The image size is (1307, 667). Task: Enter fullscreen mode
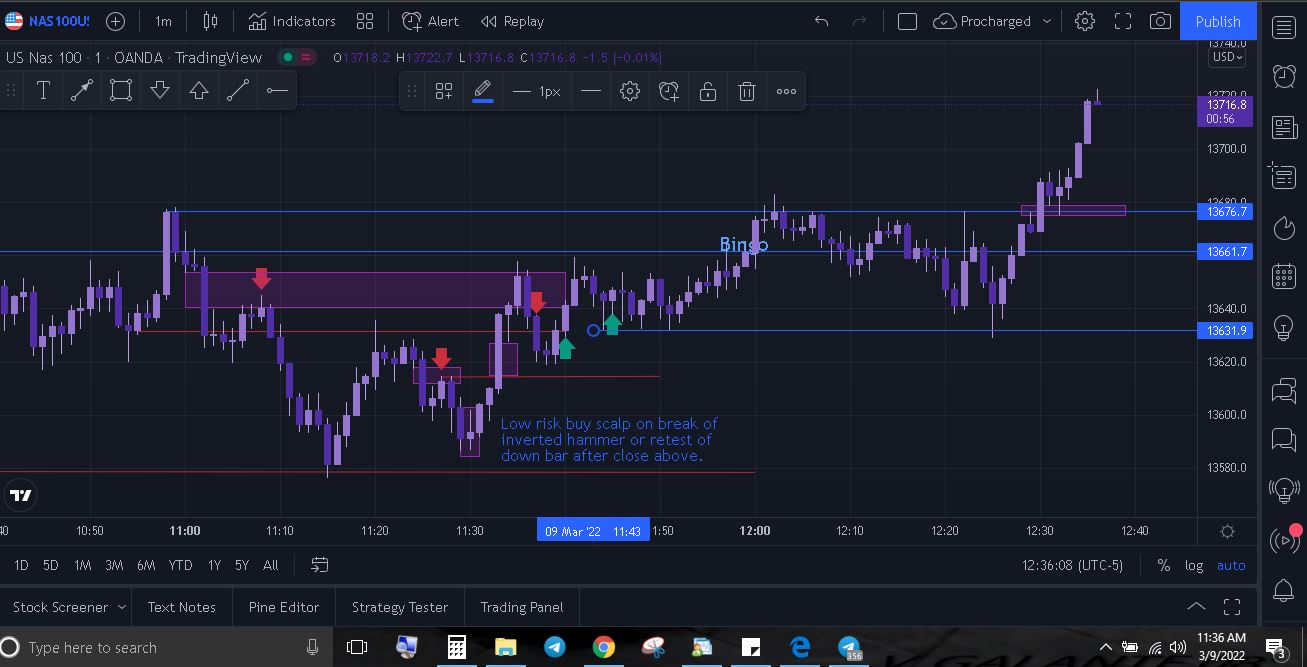[1123, 21]
